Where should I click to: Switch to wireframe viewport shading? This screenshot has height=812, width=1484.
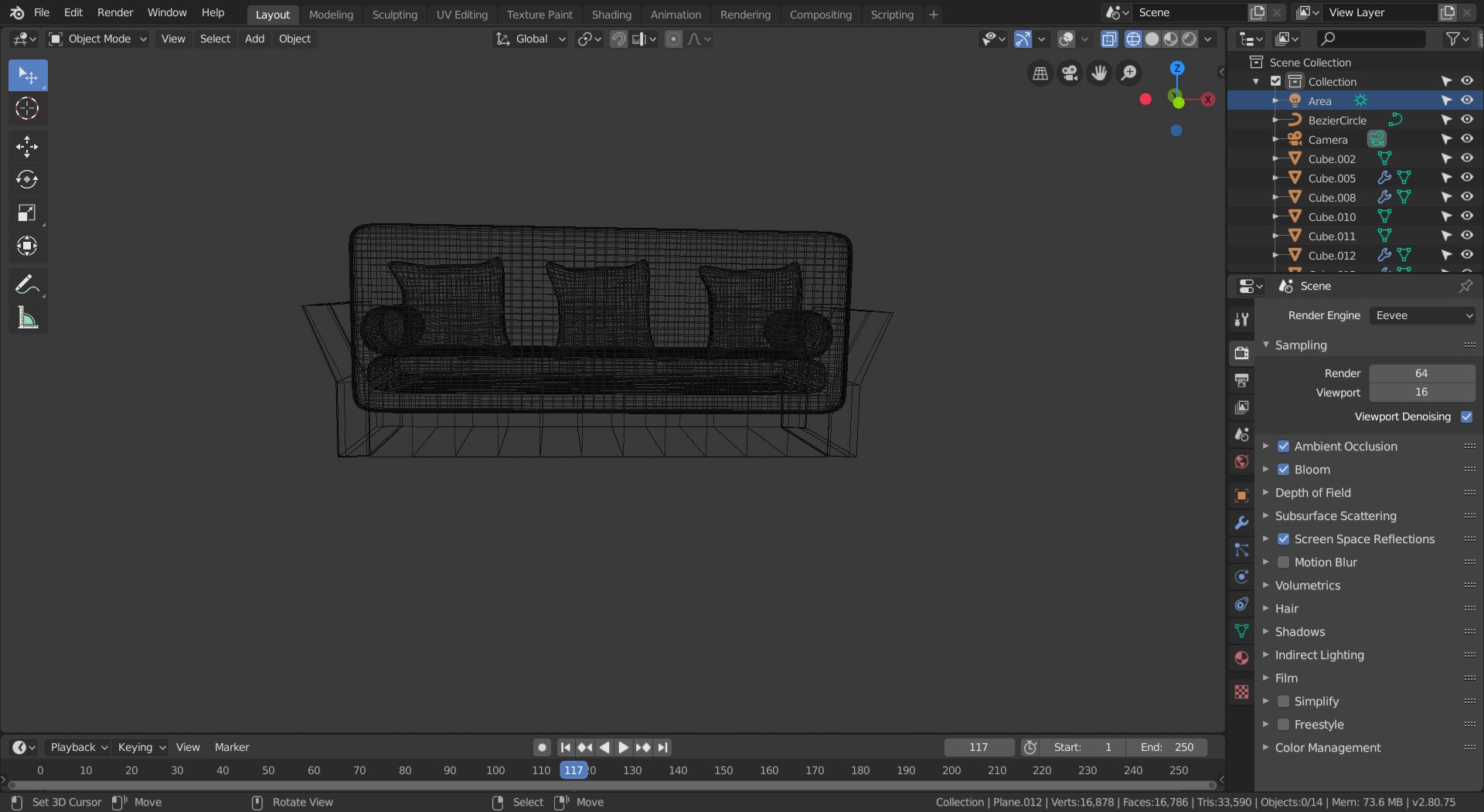coord(1133,39)
